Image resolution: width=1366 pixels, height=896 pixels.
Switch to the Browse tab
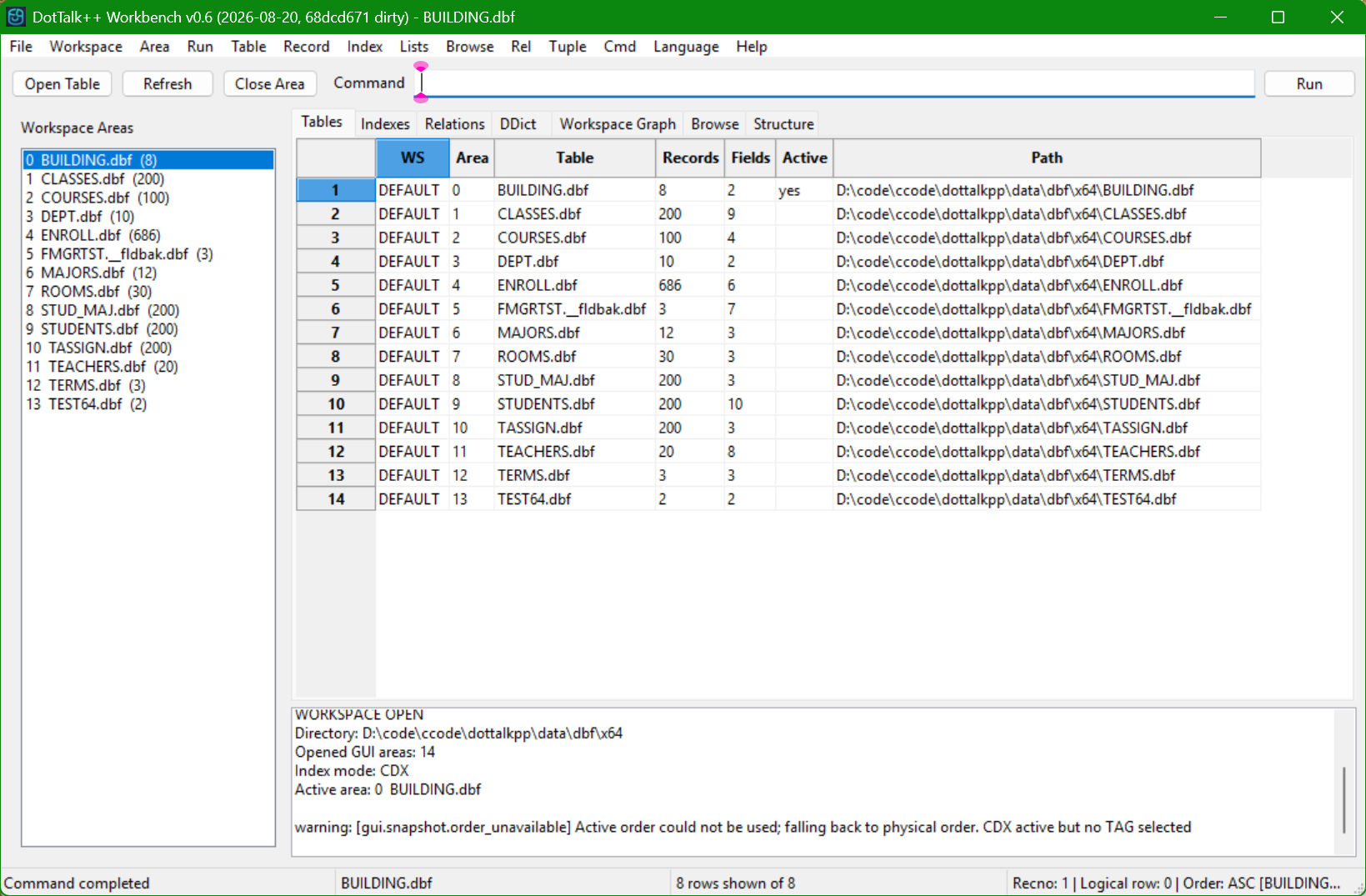click(714, 124)
